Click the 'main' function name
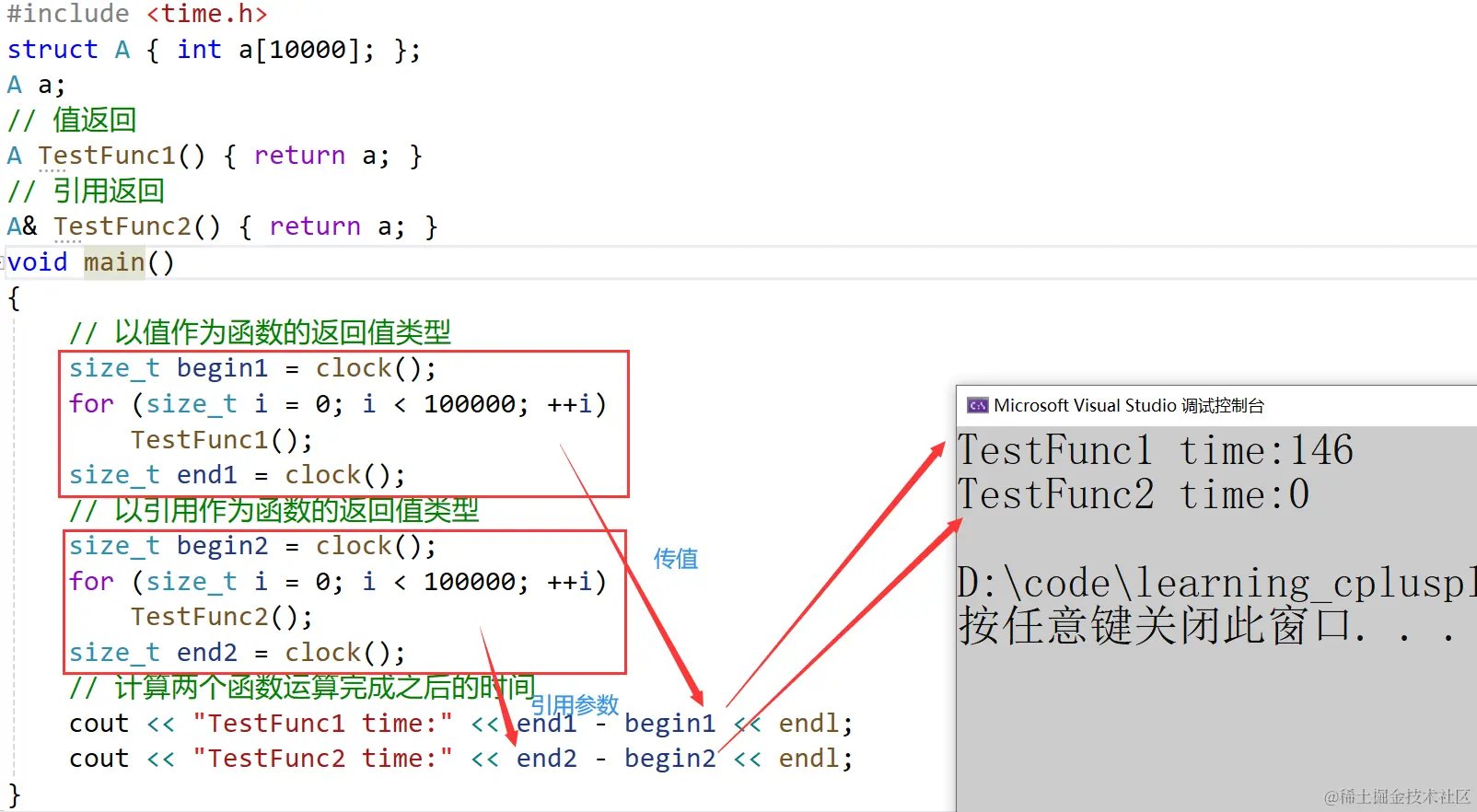The height and width of the screenshot is (812, 1477). [114, 262]
